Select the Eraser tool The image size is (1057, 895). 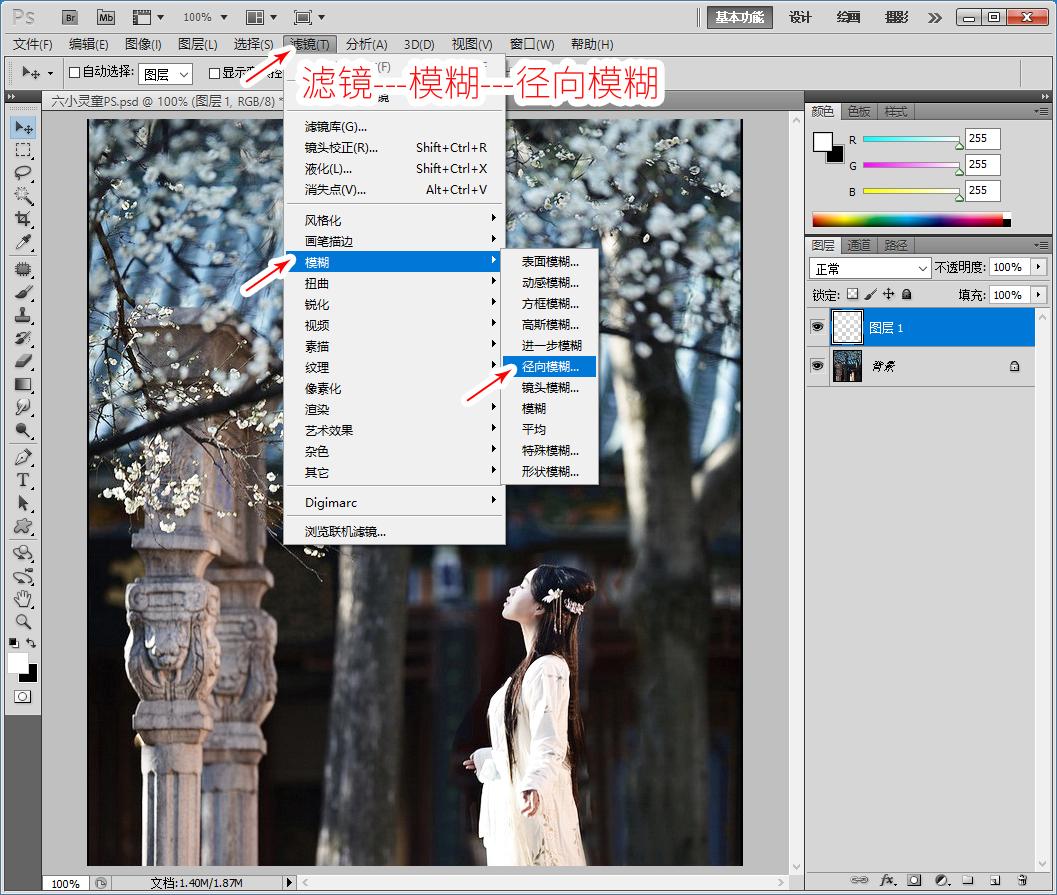tap(24, 361)
